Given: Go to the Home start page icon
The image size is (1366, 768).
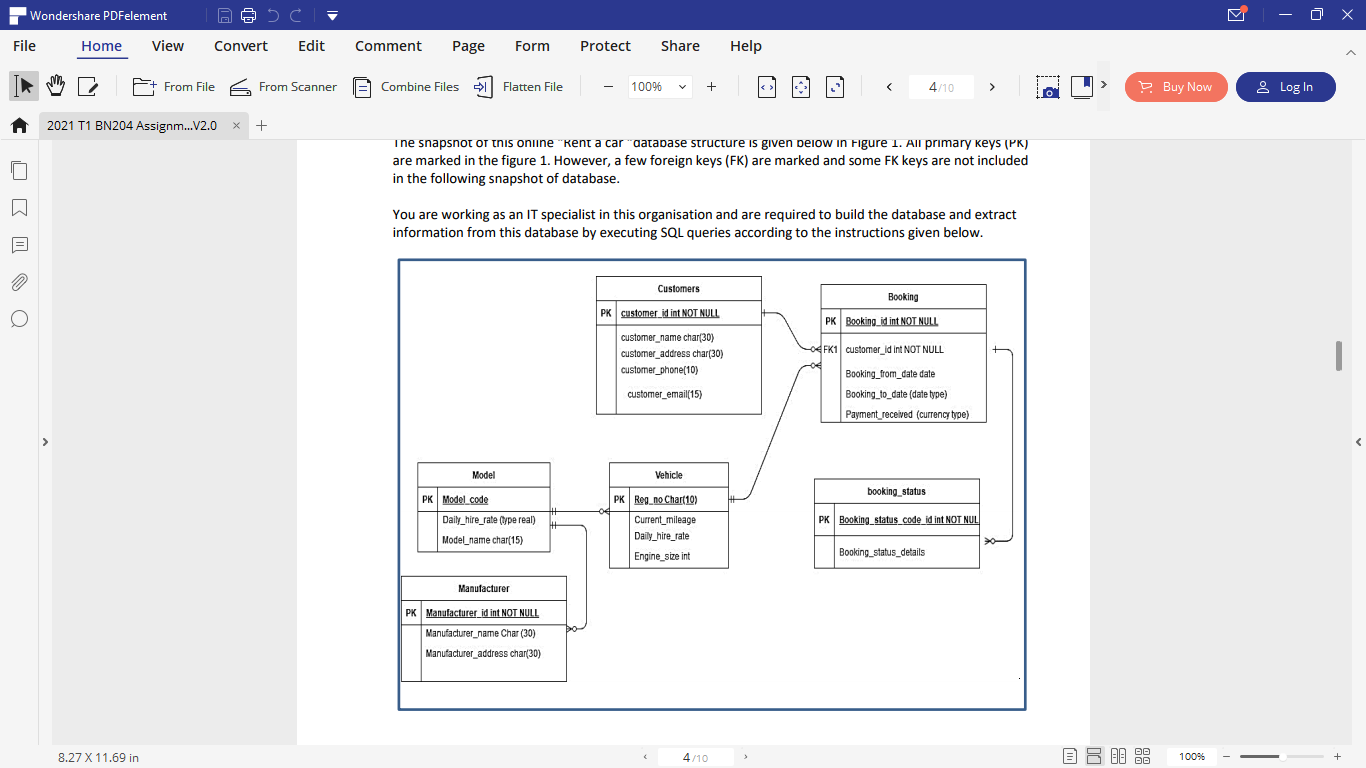Looking at the screenshot, I should pyautogui.click(x=19, y=126).
